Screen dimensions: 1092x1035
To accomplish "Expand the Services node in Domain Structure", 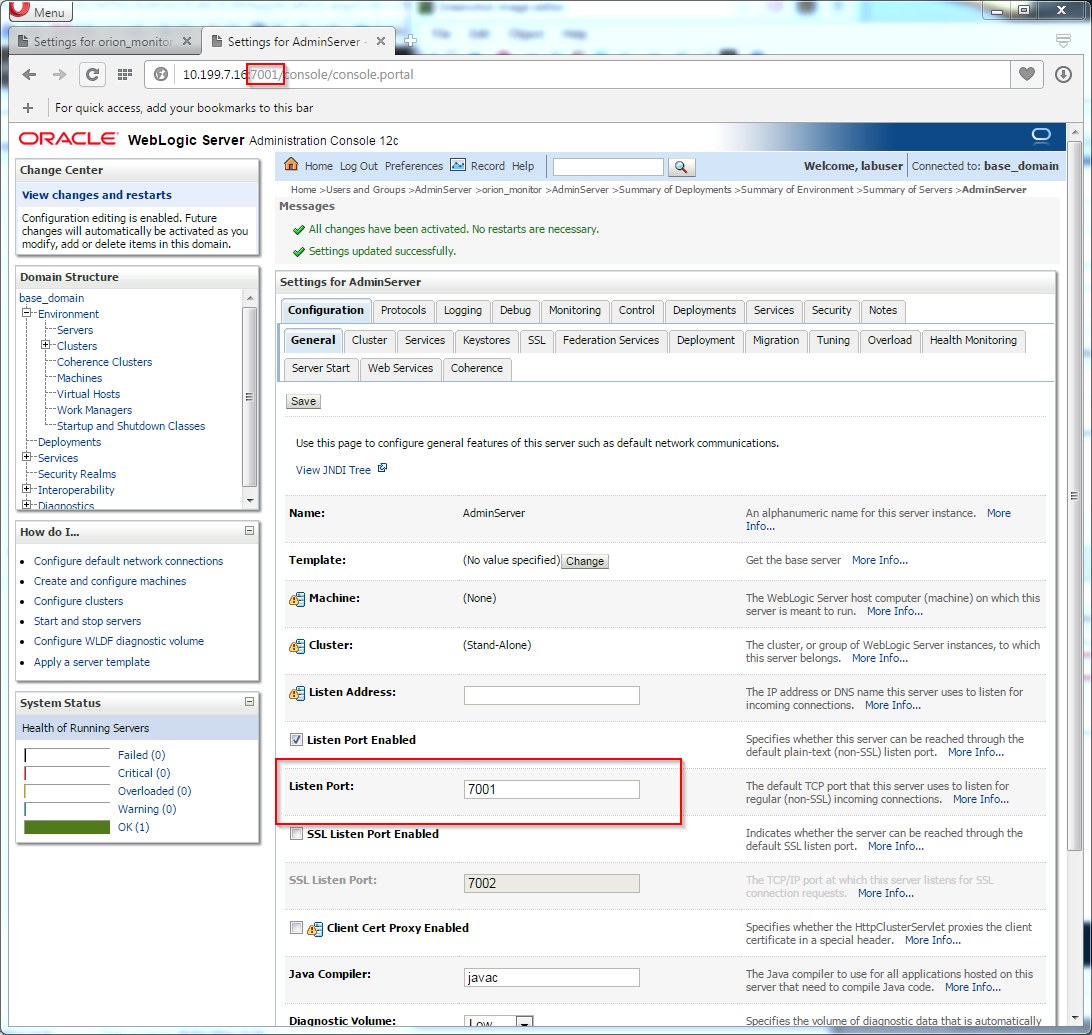I will tap(26, 457).
